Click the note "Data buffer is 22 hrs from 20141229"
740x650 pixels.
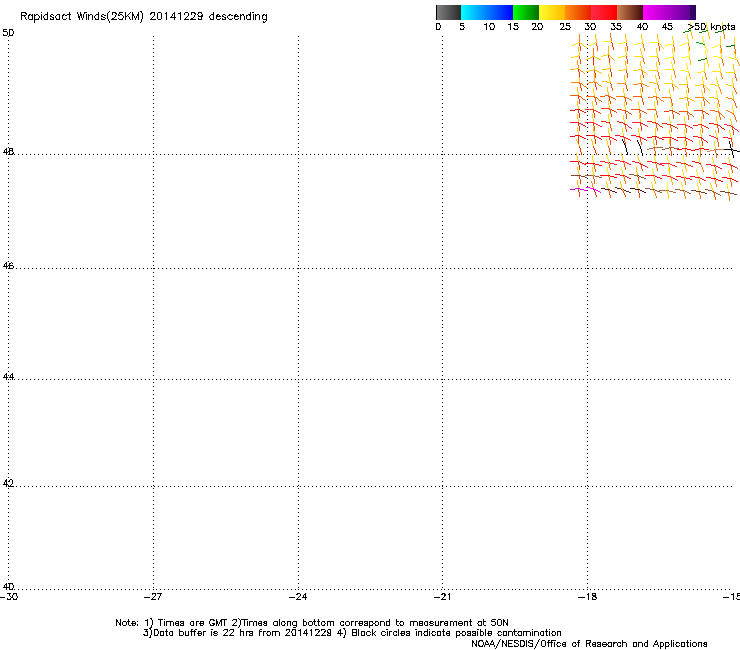[243, 633]
